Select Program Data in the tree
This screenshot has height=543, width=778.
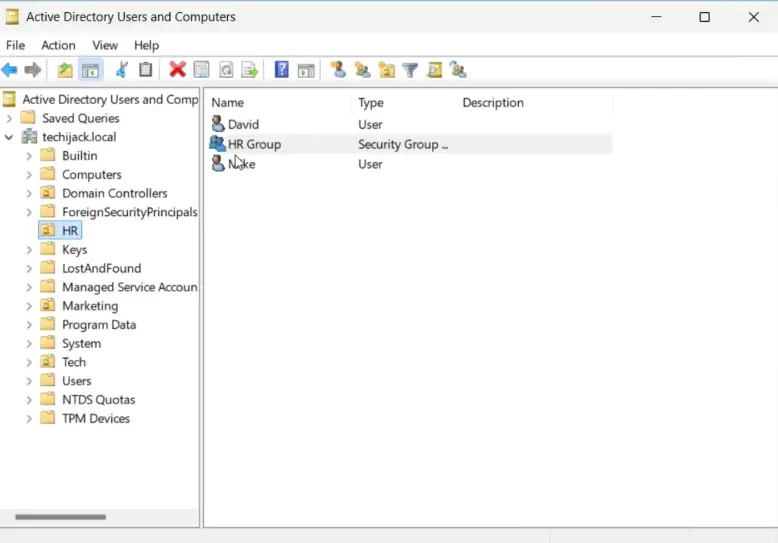tap(99, 325)
